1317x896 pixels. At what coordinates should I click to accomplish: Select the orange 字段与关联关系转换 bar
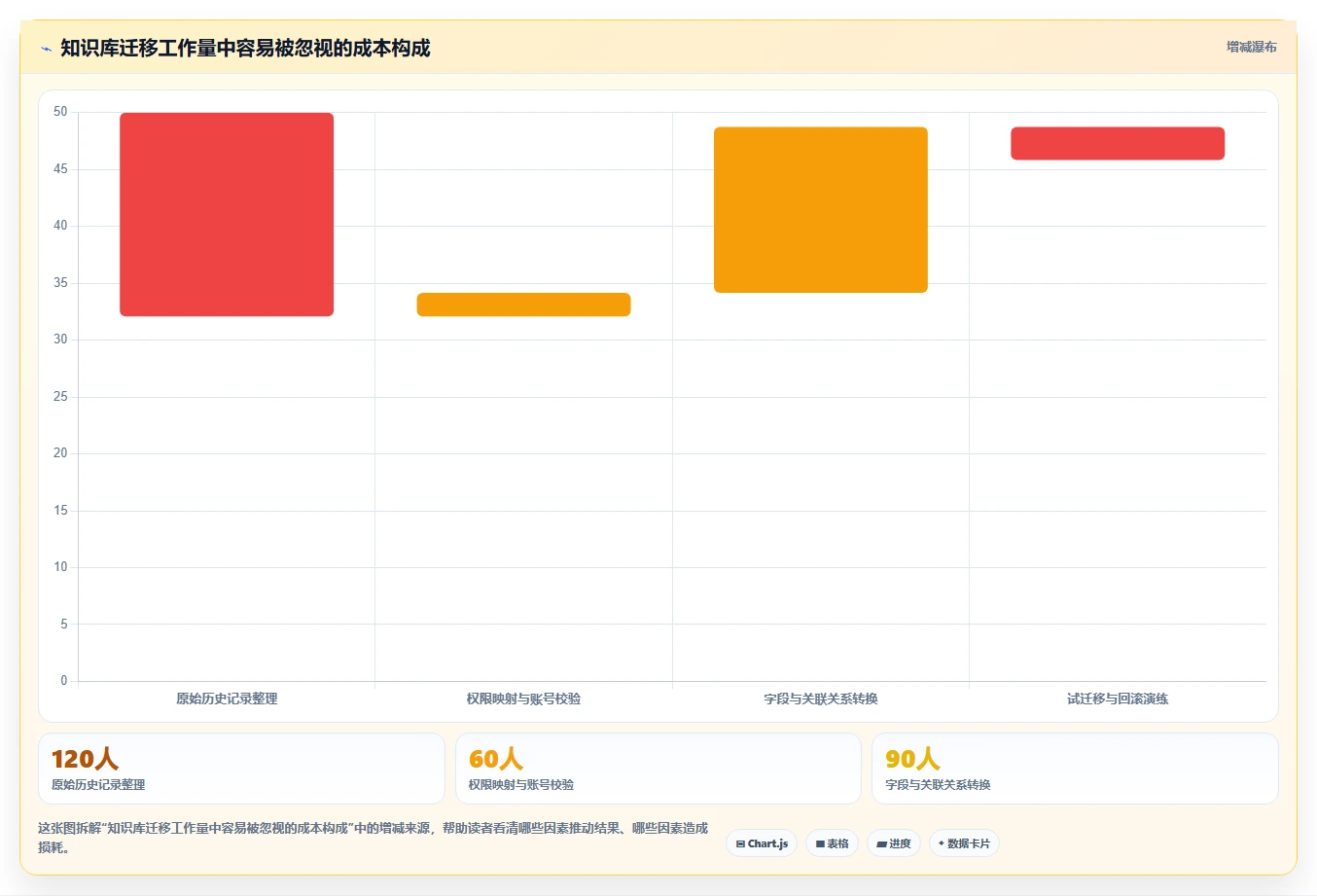click(821, 209)
